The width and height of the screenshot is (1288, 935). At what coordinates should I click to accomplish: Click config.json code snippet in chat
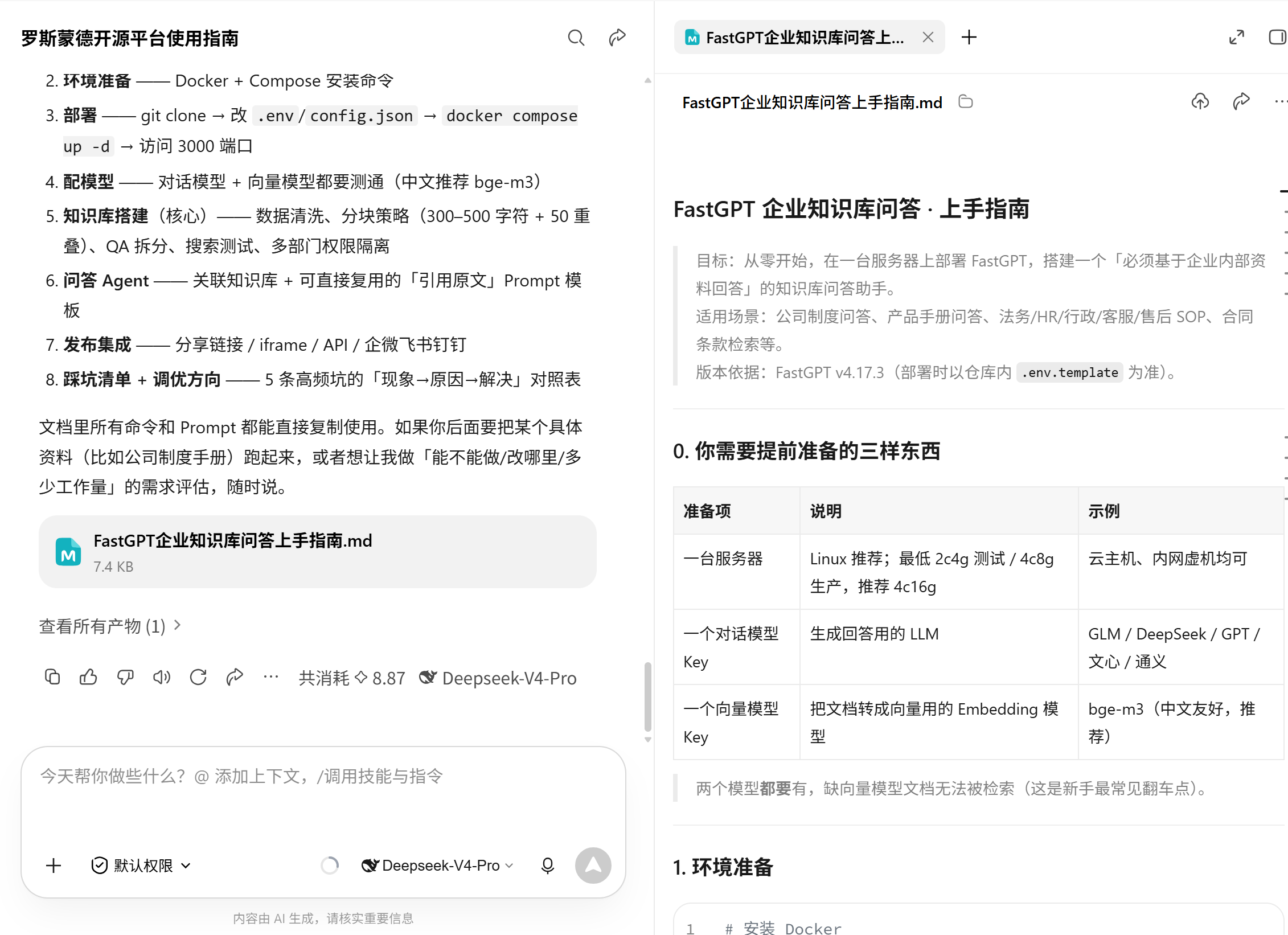click(361, 116)
